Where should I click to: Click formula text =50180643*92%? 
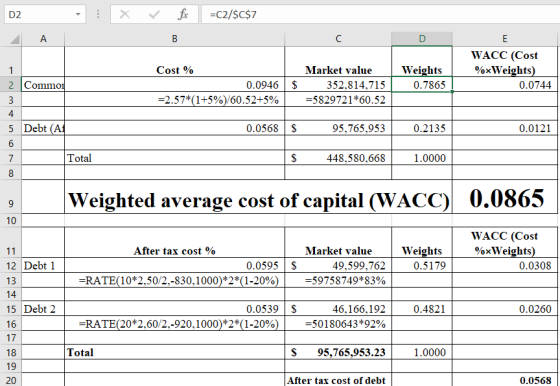click(x=345, y=324)
